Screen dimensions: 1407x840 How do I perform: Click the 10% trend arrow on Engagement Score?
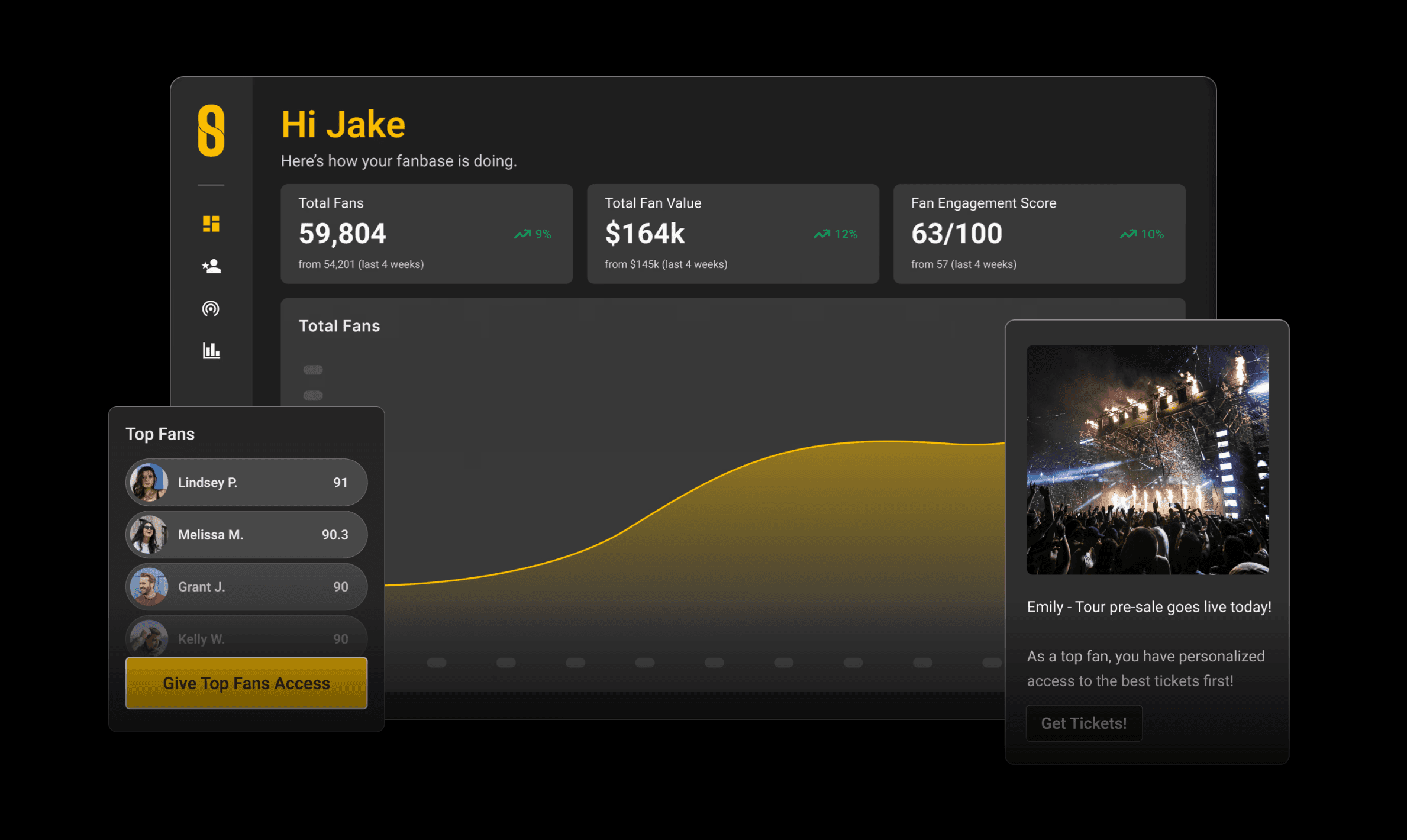point(1128,234)
